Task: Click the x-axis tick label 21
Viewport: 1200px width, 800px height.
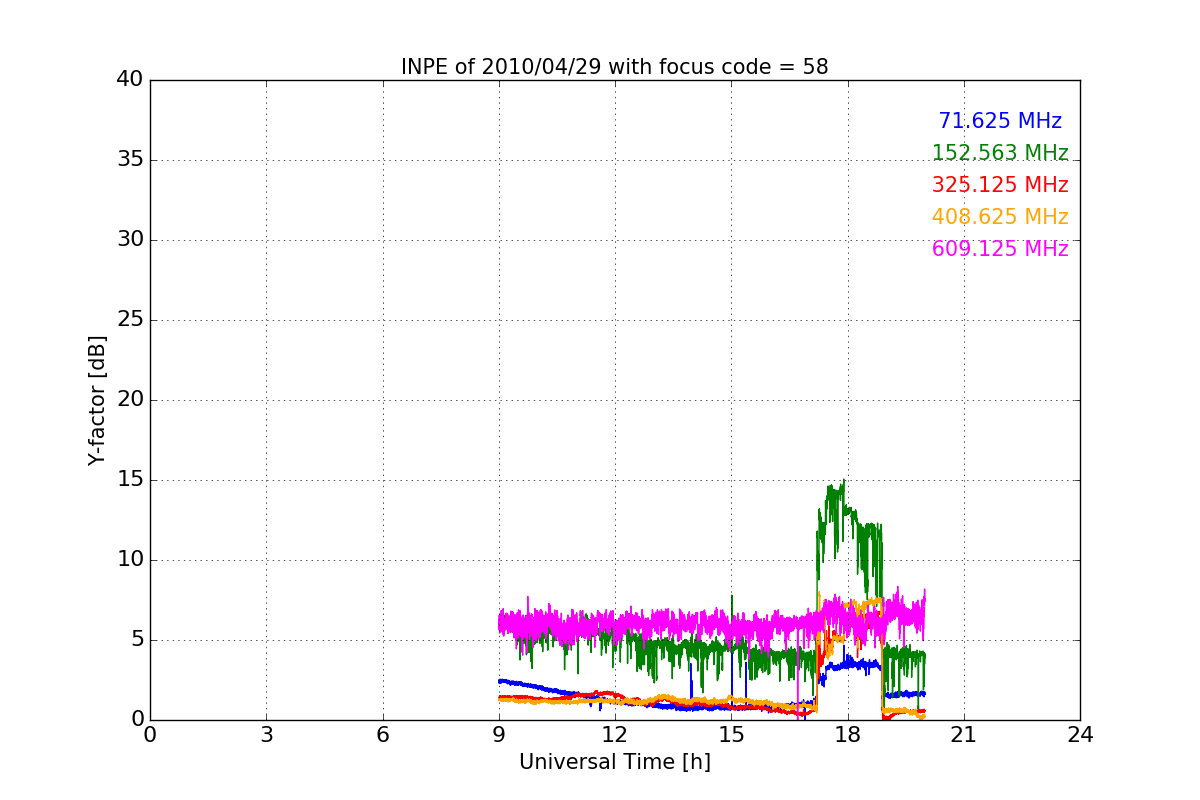Action: pyautogui.click(x=964, y=735)
